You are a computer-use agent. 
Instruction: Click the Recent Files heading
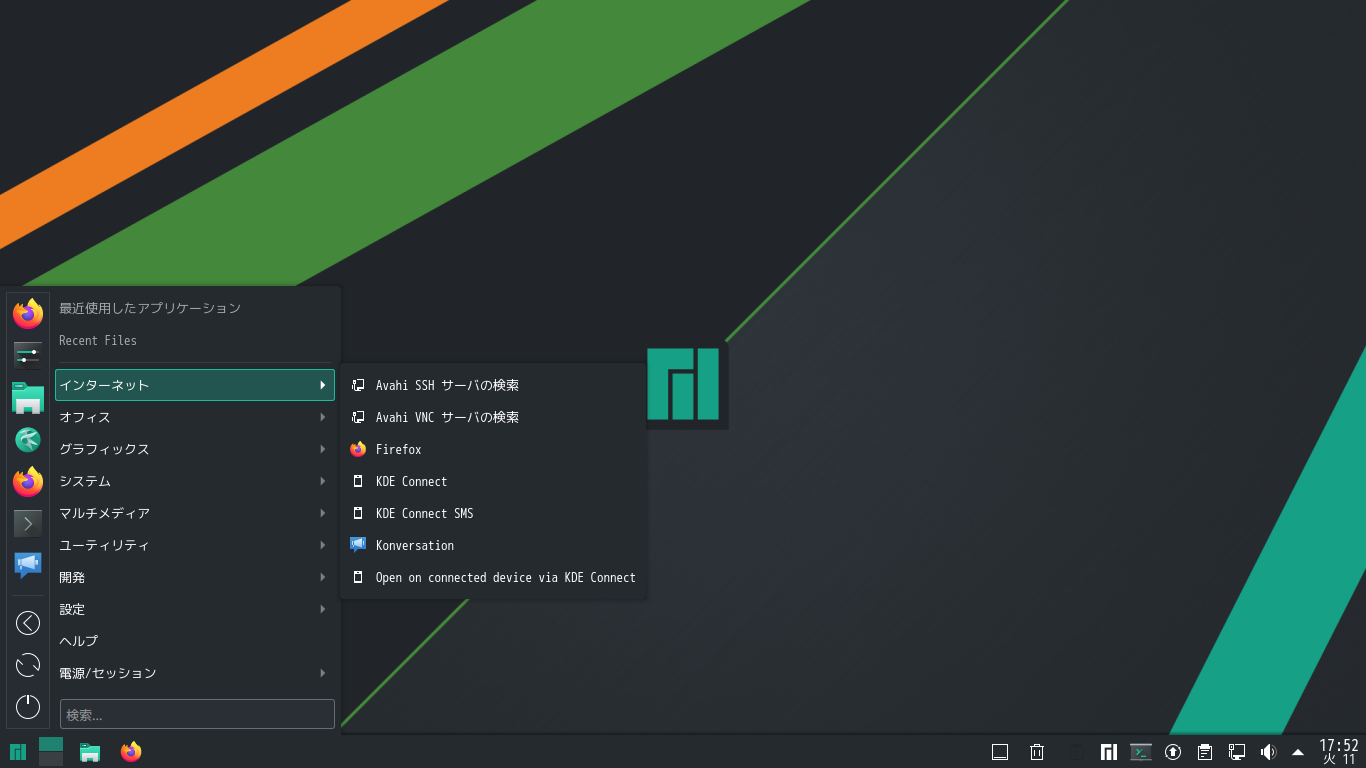pyautogui.click(x=98, y=340)
